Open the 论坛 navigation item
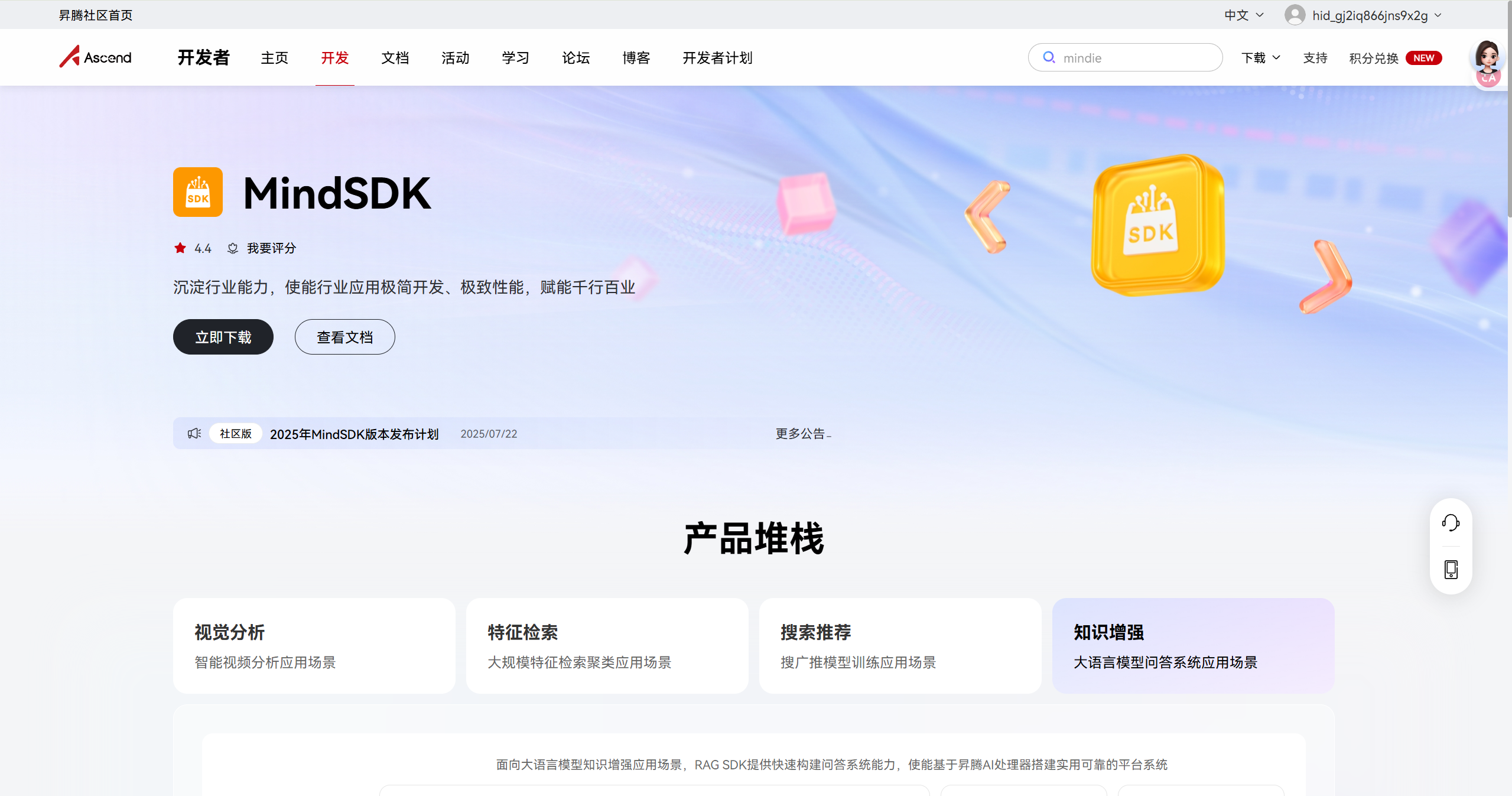Screen dimensions: 1512x796 [x=575, y=58]
